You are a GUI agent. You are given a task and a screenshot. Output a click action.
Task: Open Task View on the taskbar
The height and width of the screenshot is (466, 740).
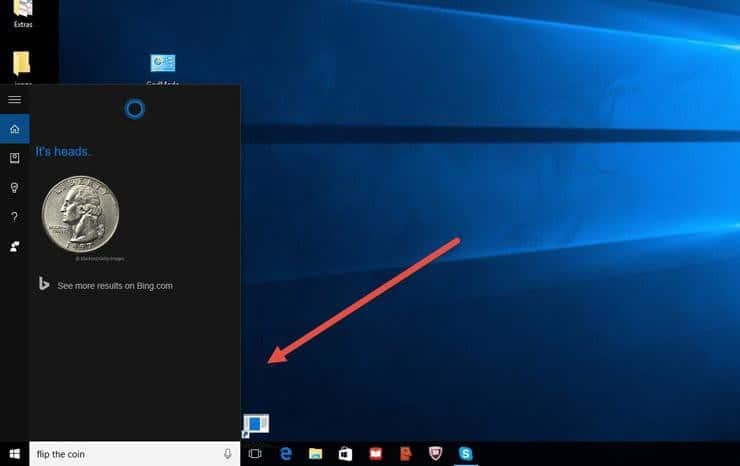(x=255, y=454)
